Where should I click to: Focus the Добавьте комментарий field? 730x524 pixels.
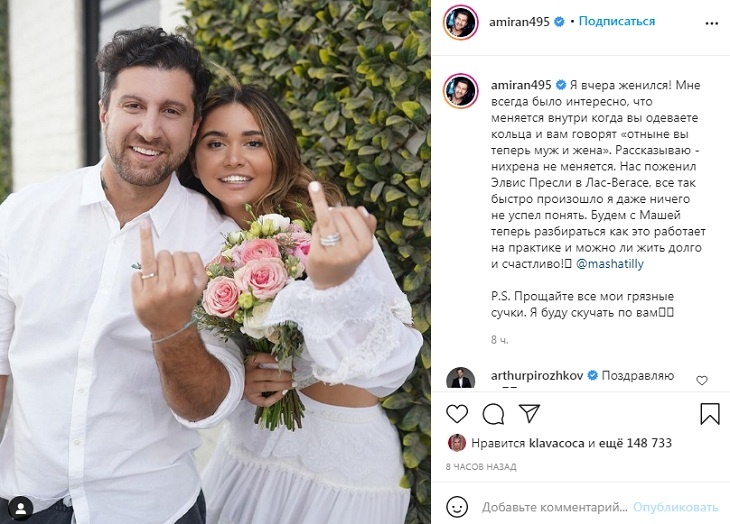coord(554,507)
